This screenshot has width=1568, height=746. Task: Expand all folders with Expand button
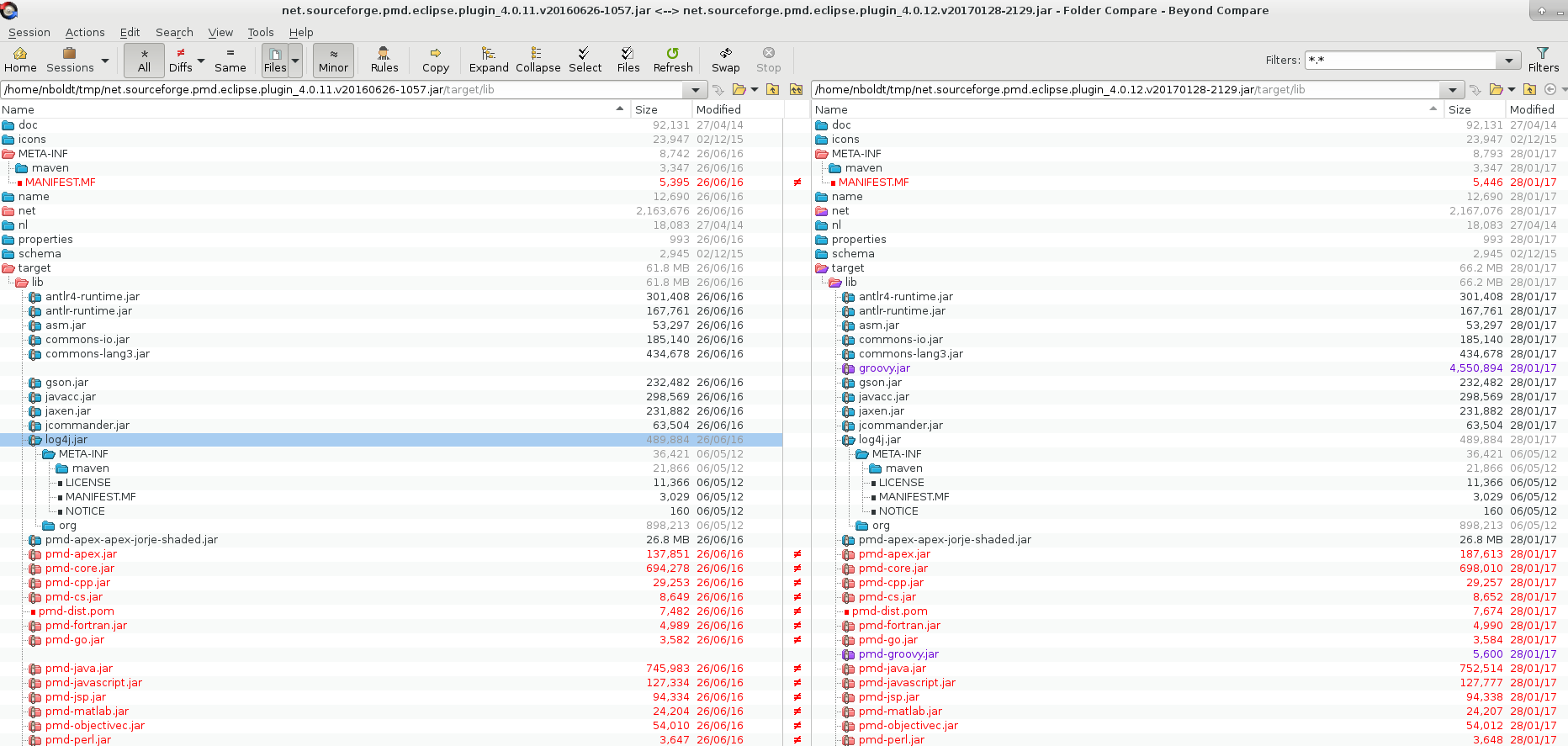point(489,60)
